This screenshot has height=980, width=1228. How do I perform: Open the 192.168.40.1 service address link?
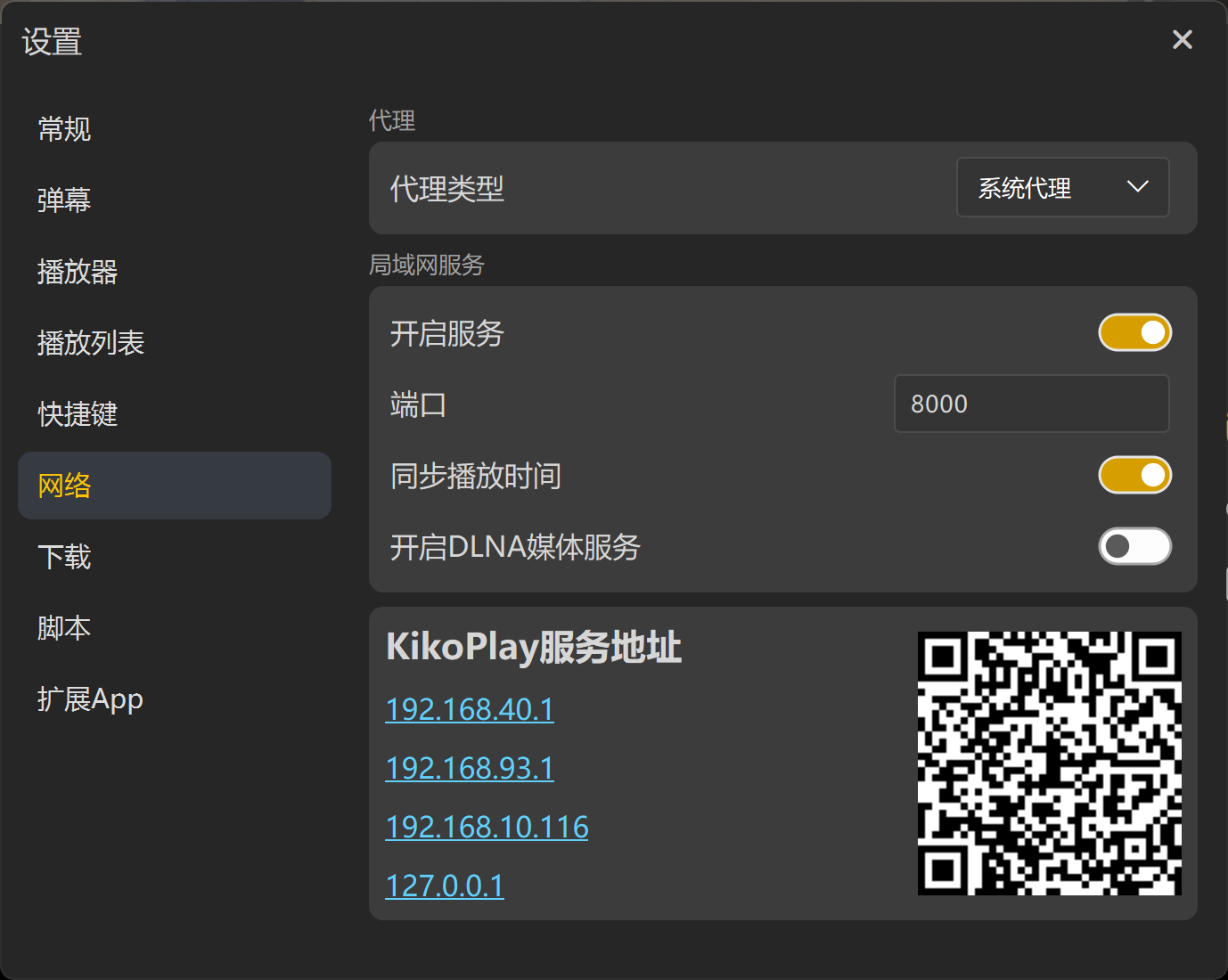[470, 710]
